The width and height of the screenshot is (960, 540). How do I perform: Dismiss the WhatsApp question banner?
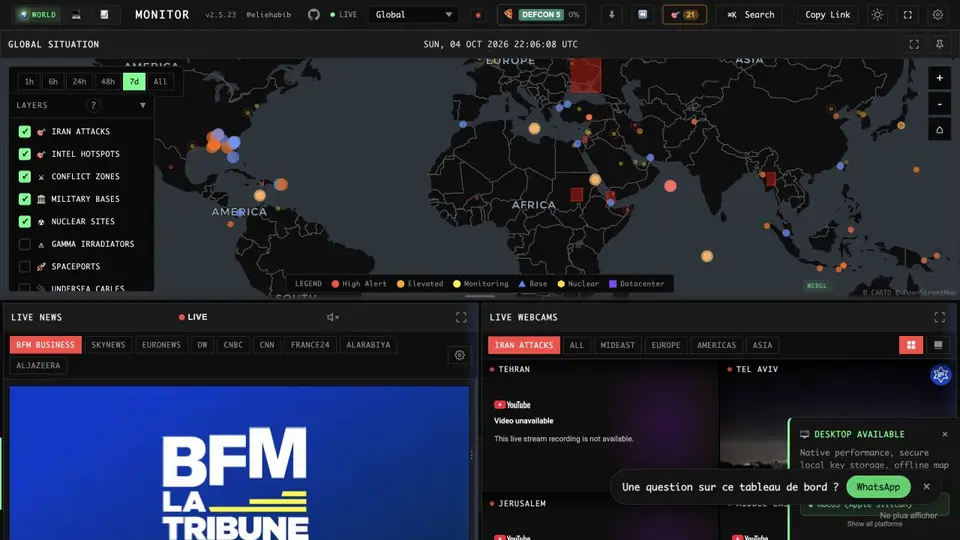[x=926, y=487]
